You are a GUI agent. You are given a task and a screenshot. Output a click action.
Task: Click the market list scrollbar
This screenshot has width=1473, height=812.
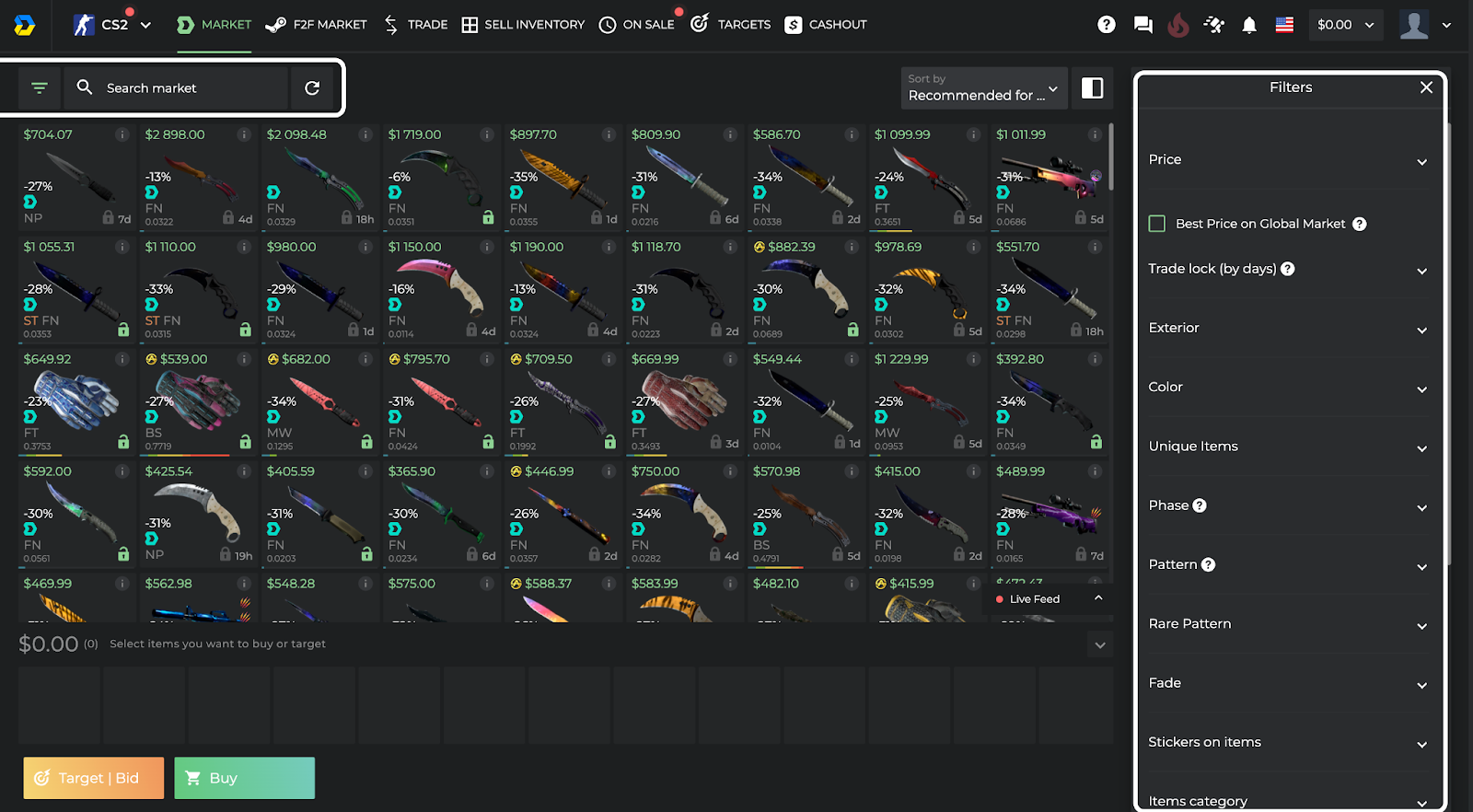1112,157
